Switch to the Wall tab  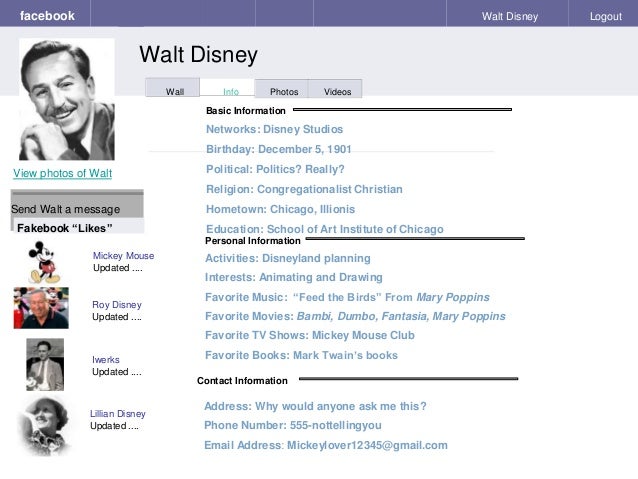173,87
